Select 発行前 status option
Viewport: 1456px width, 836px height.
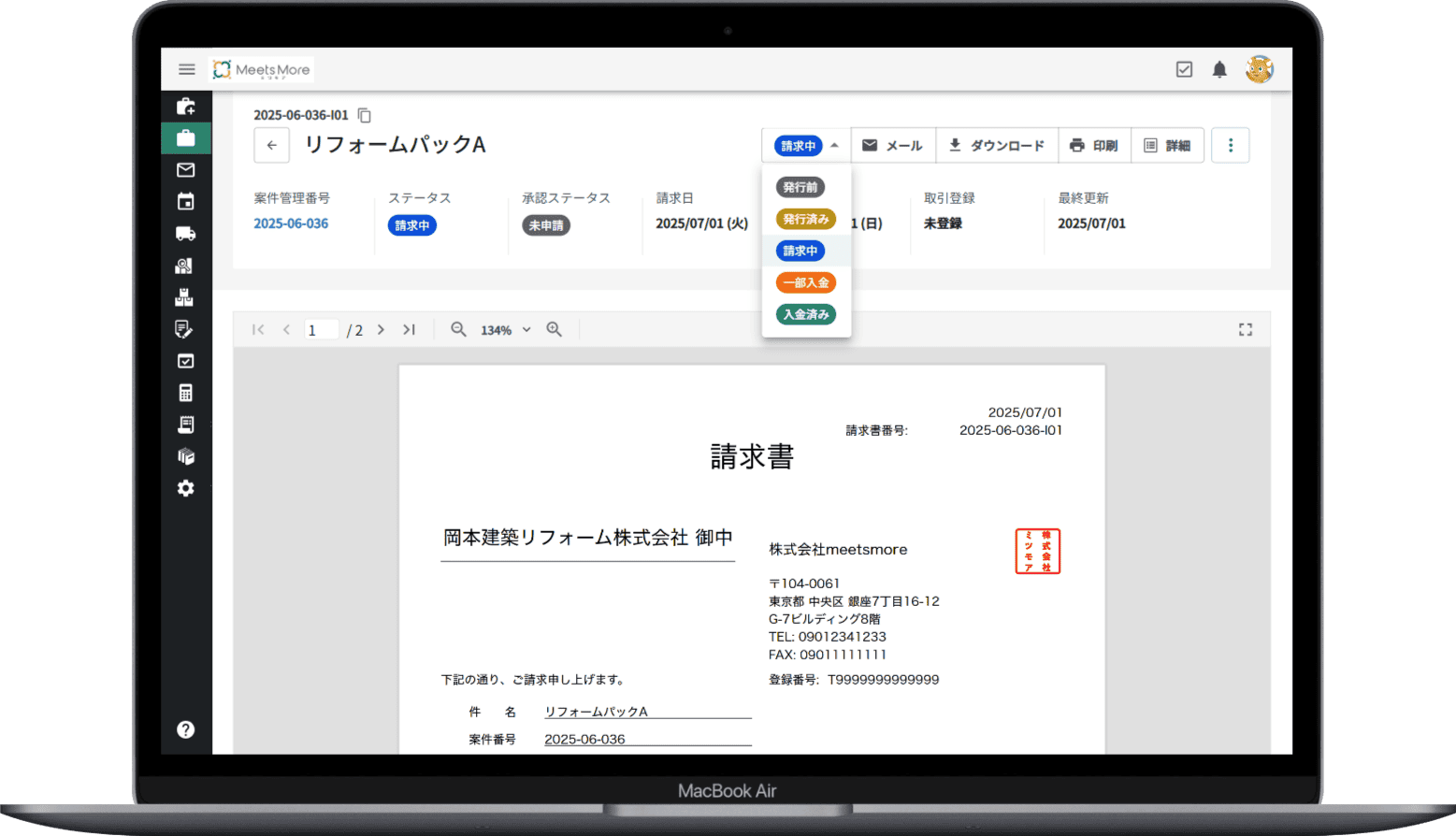pos(800,187)
